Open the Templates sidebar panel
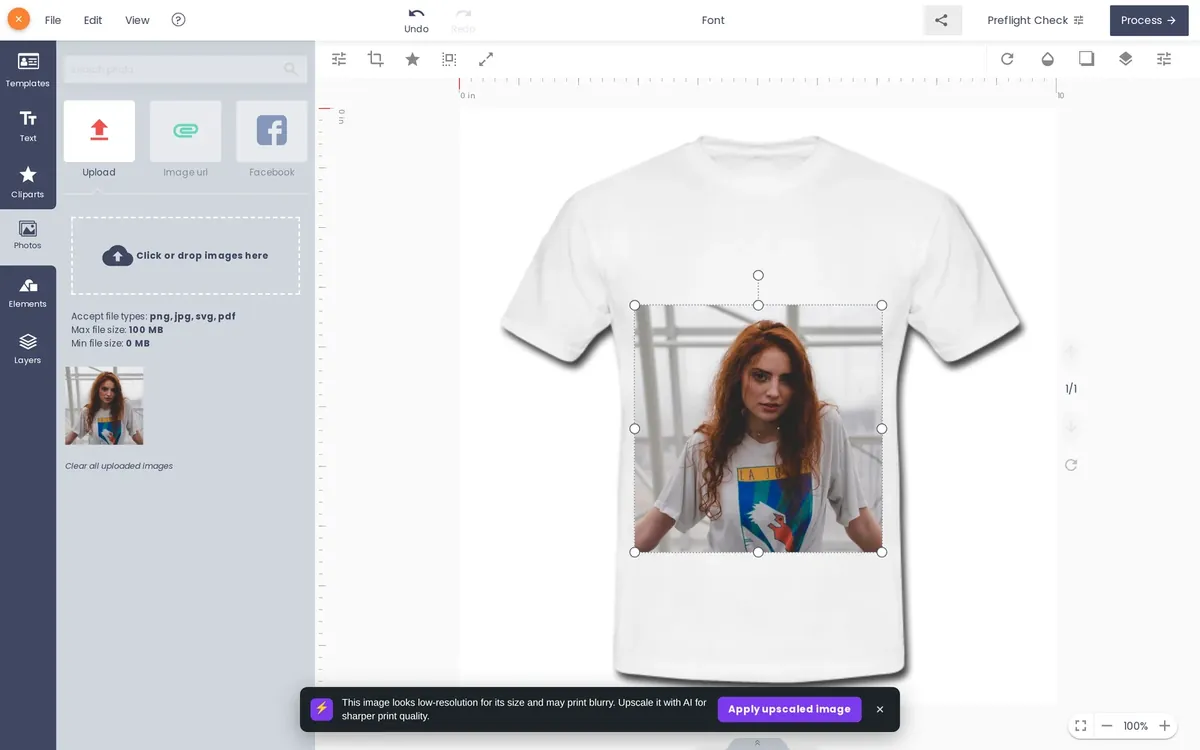Viewport: 1200px width, 750px height. click(x=28, y=69)
